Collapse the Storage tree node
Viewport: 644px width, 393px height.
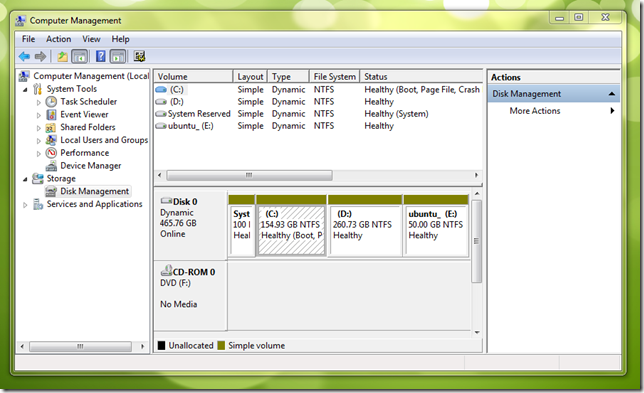(x=25, y=179)
